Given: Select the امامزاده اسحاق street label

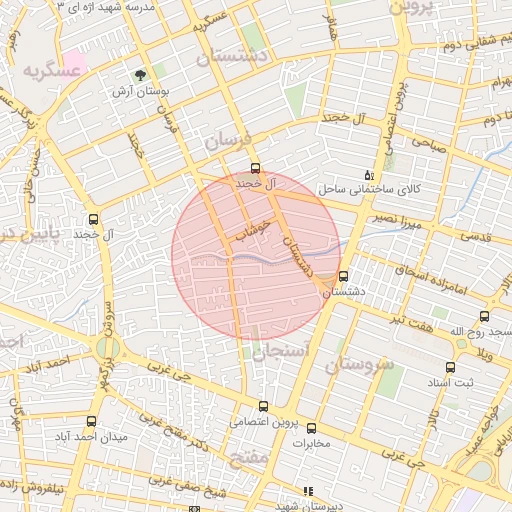Looking at the screenshot, I should tap(431, 280).
